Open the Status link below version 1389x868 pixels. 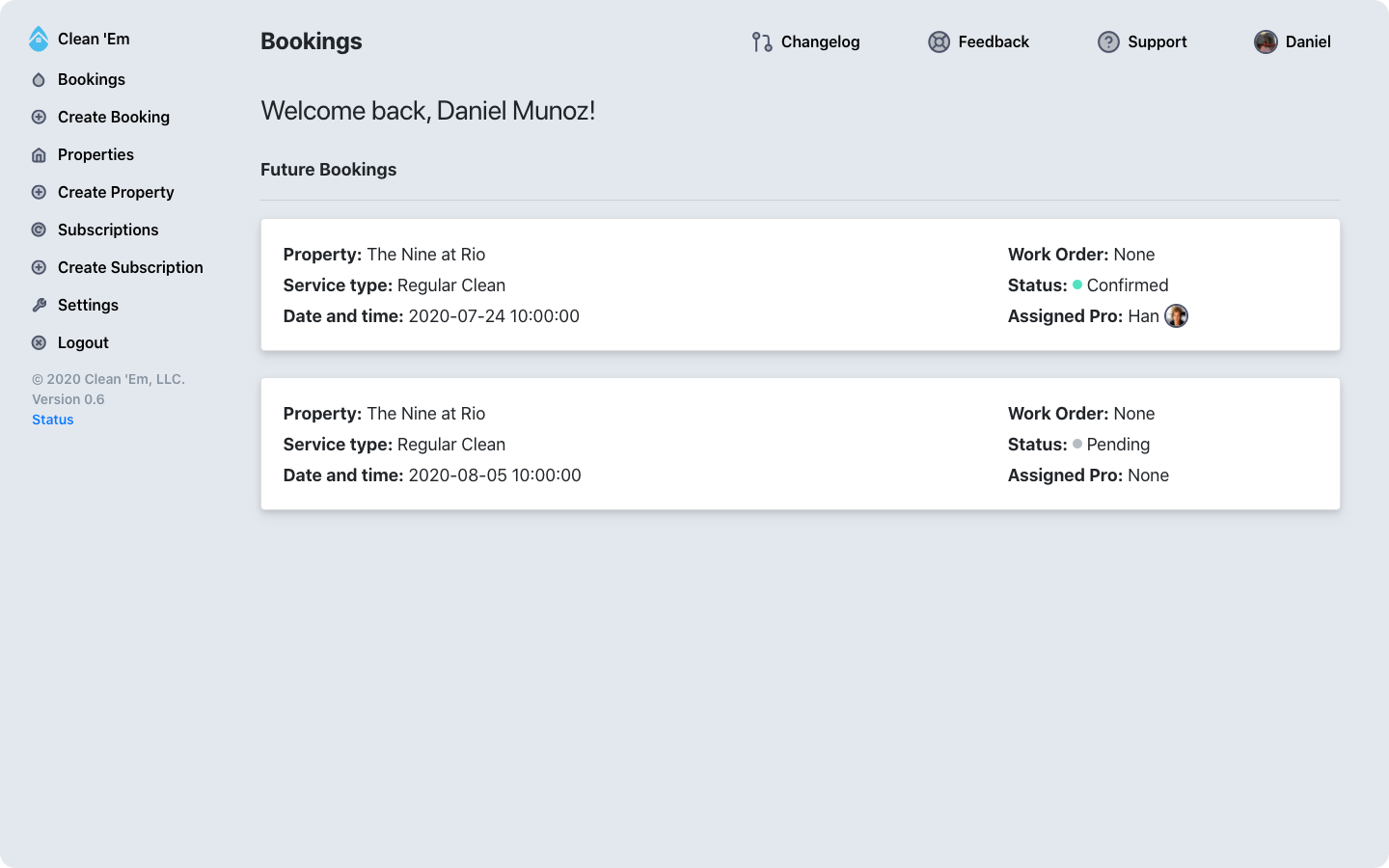(53, 420)
